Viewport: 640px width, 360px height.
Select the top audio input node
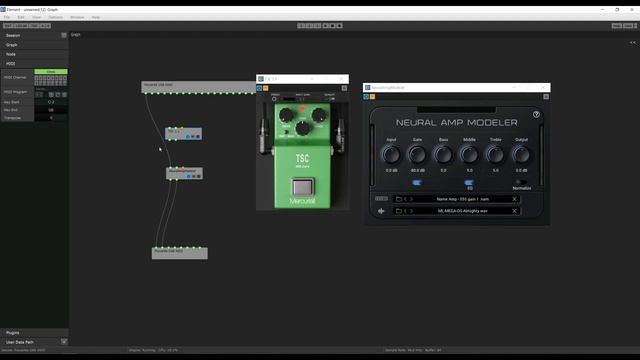(x=199, y=87)
